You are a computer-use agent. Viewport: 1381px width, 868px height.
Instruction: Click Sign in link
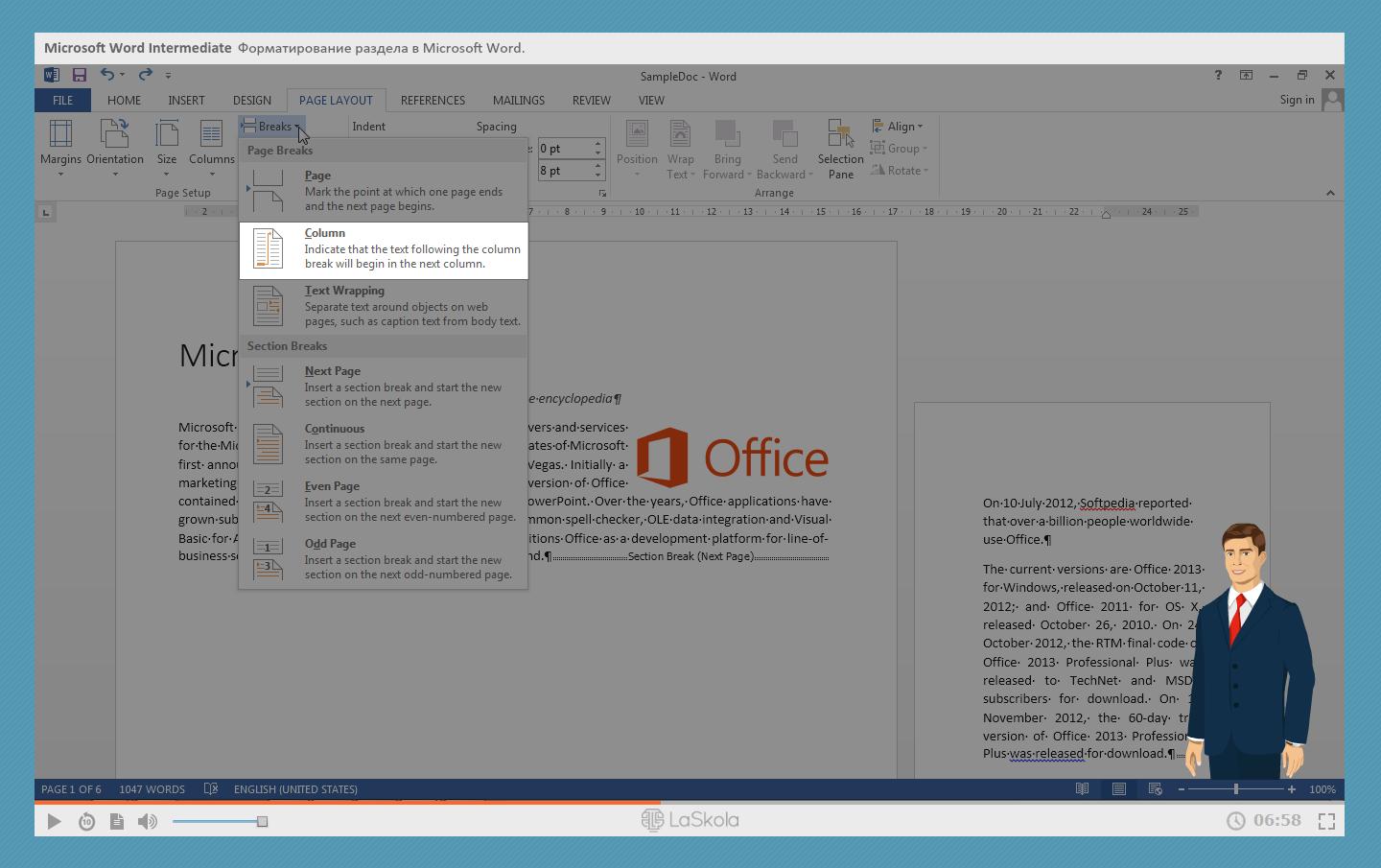1297,100
